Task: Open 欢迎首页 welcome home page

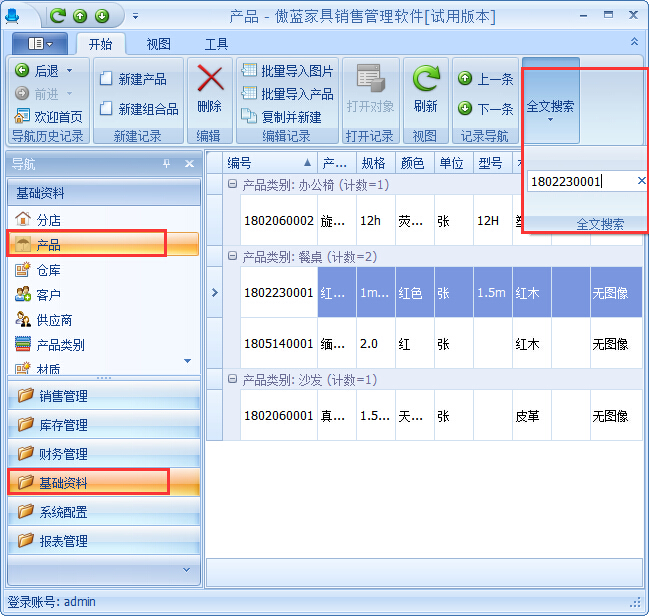Action: [x=48, y=117]
